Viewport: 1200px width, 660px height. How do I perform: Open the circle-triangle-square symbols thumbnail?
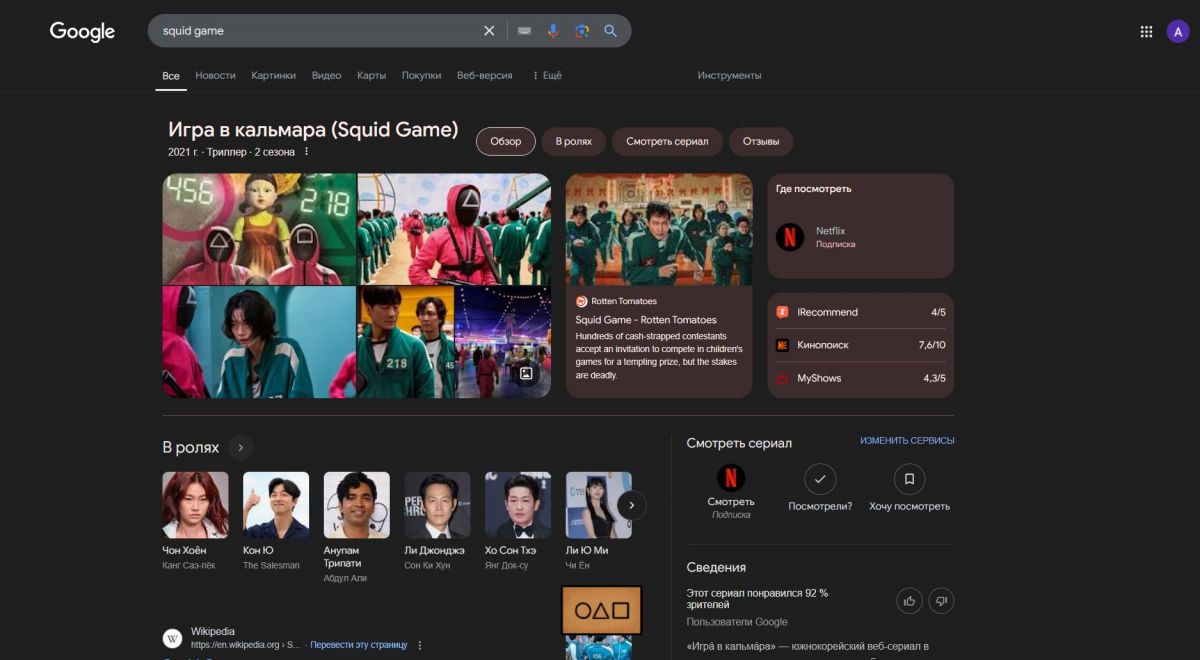[602, 609]
